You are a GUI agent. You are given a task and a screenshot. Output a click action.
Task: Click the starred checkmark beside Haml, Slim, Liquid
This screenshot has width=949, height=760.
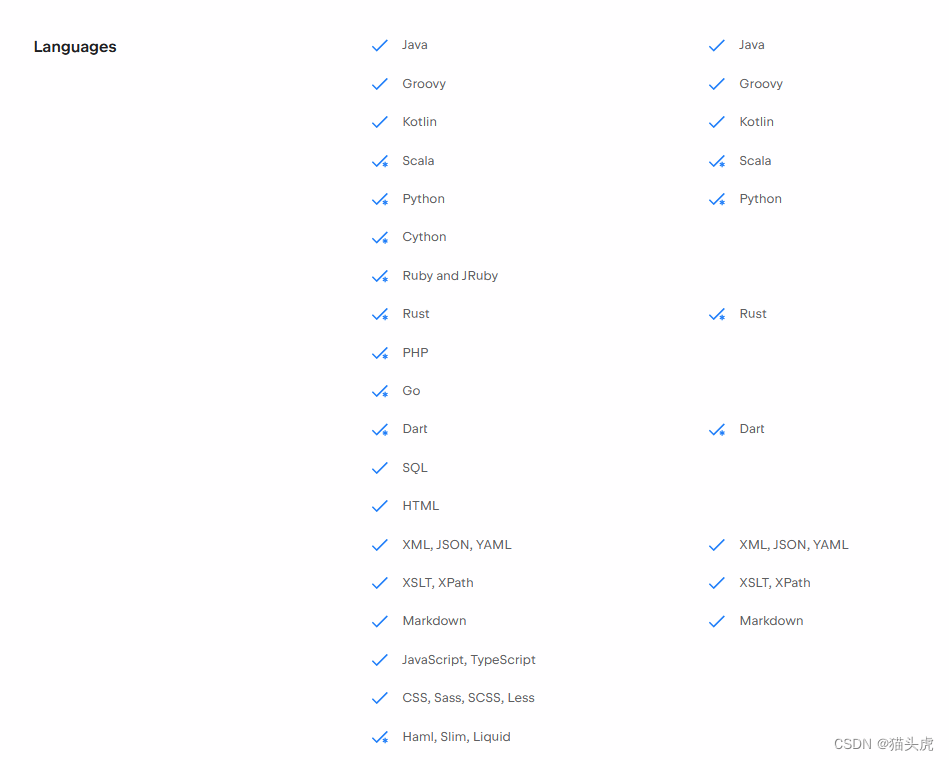[379, 738]
